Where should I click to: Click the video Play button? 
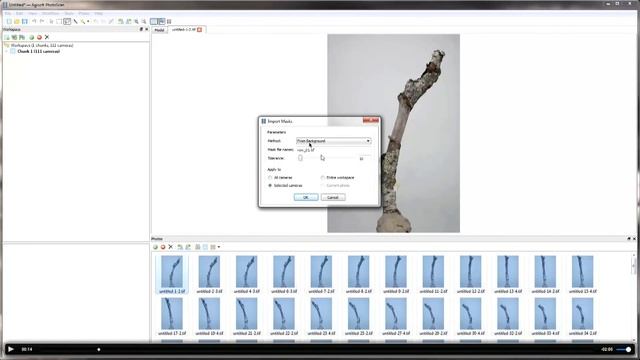pos(11,349)
